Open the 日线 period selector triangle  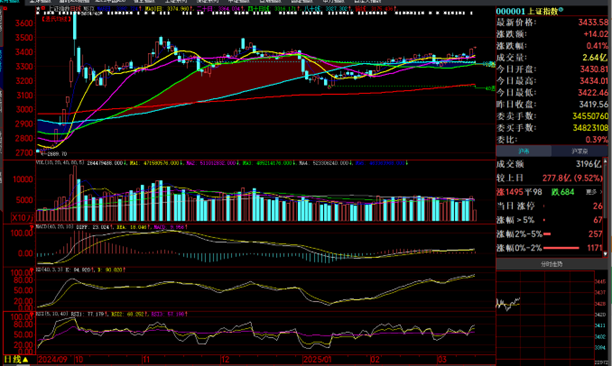click(x=25, y=360)
